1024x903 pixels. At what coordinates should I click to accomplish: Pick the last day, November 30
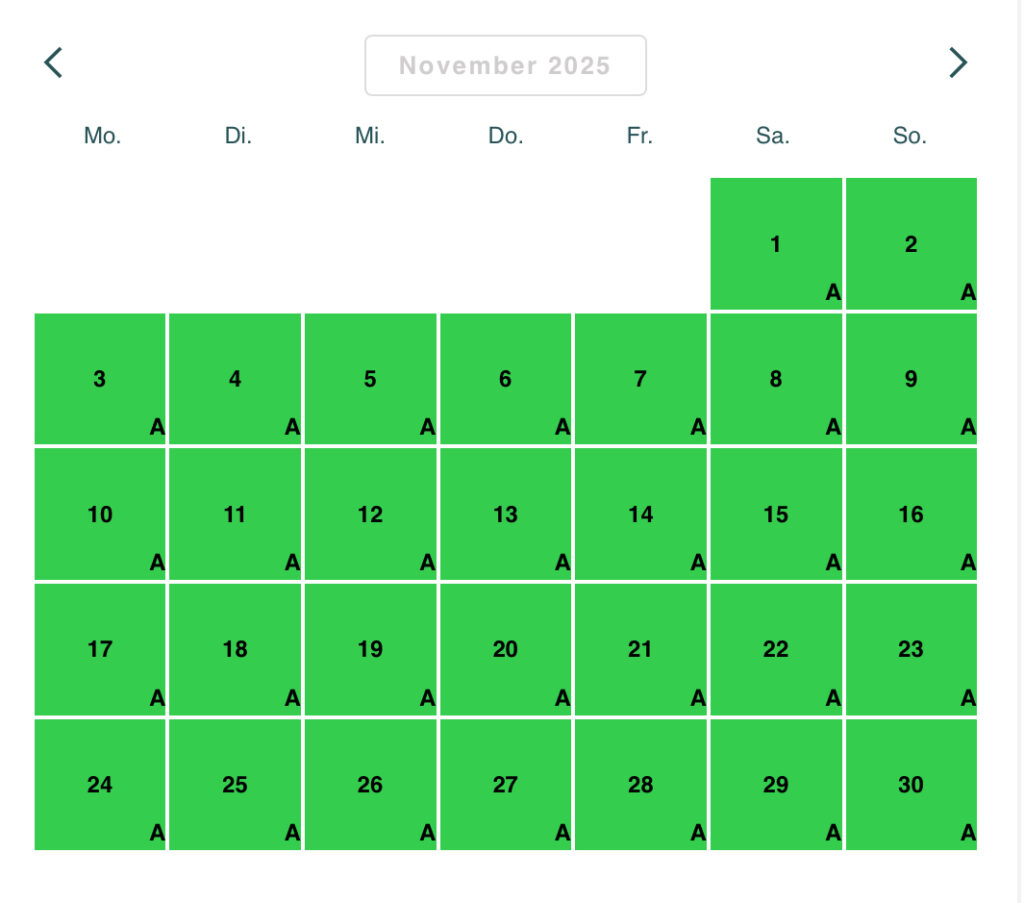911,784
